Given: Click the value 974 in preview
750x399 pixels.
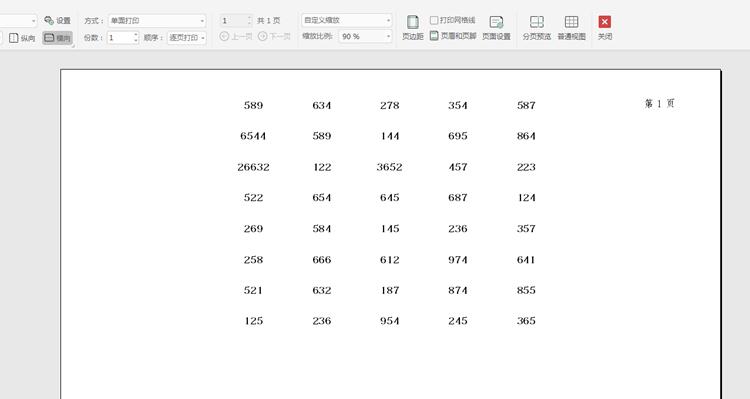Looking at the screenshot, I should pyautogui.click(x=458, y=260).
